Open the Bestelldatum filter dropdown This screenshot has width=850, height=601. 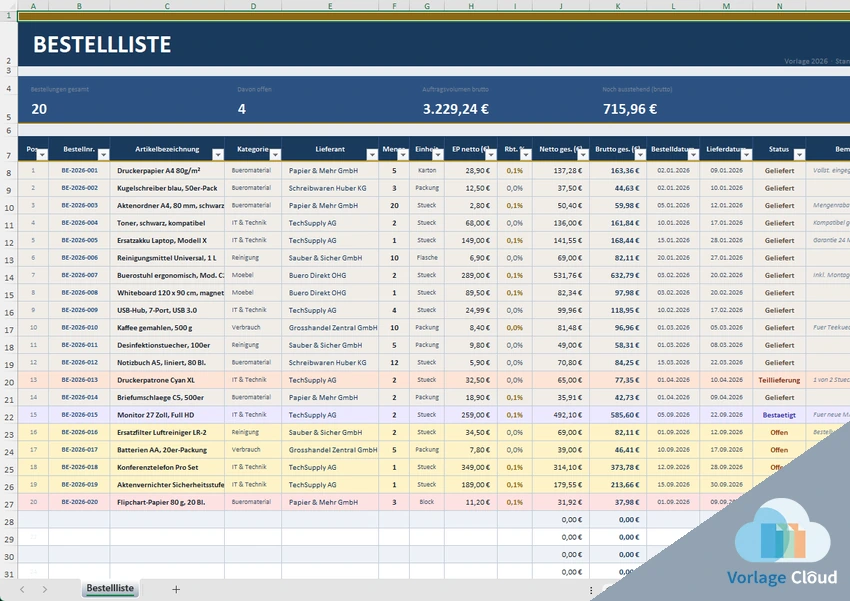(x=693, y=155)
